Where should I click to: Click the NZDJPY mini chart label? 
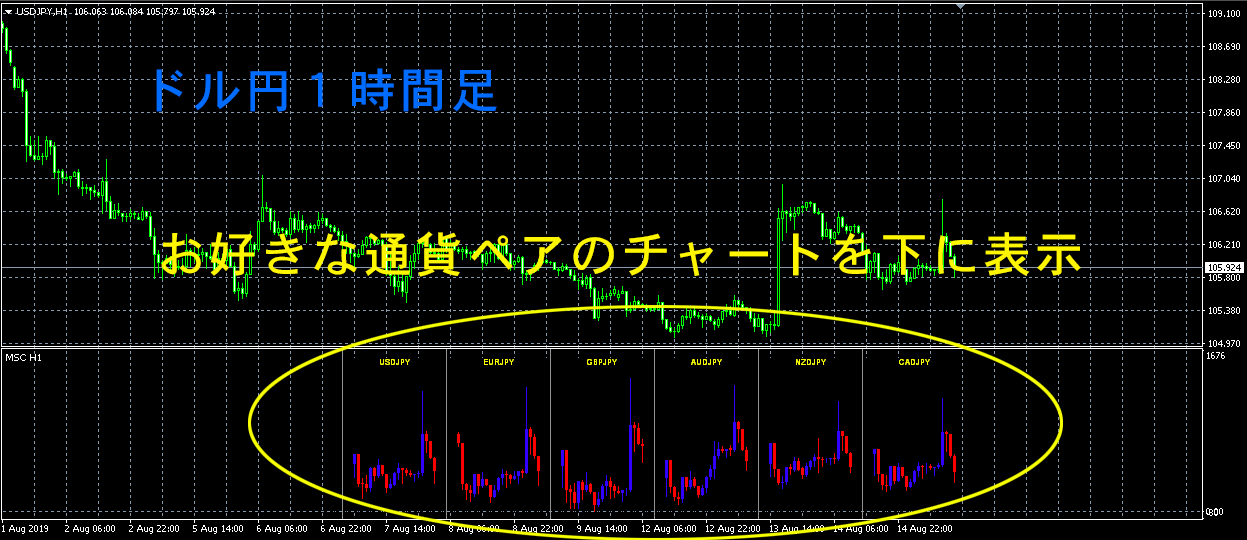pos(810,363)
